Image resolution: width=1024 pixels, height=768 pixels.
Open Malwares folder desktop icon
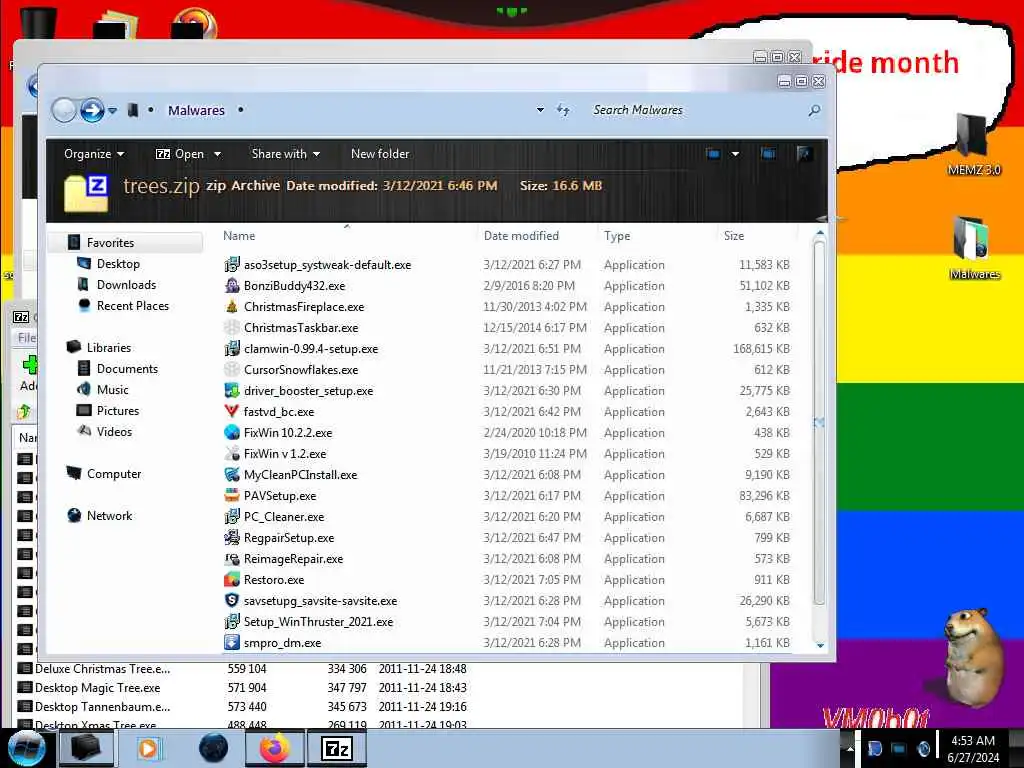point(974,248)
